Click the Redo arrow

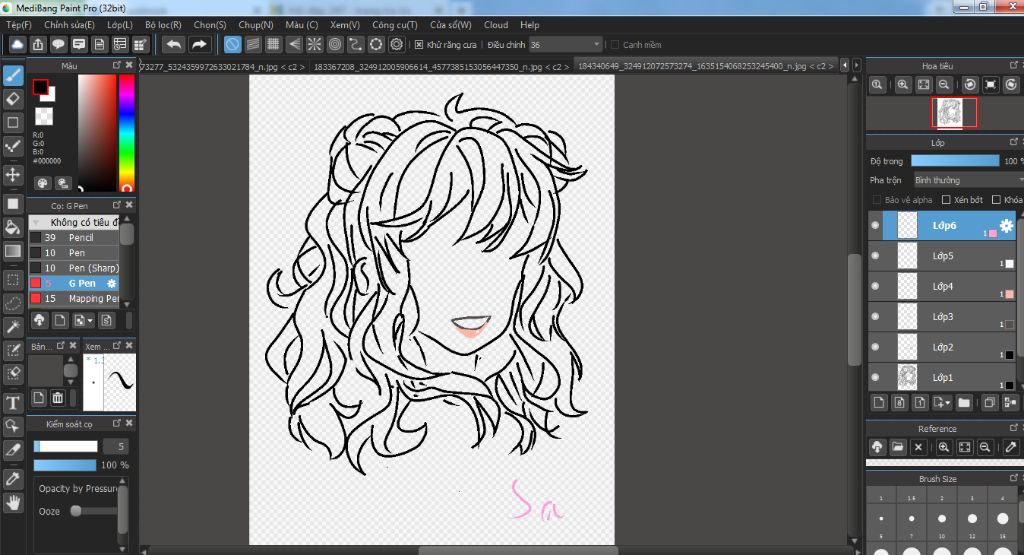[x=199, y=44]
